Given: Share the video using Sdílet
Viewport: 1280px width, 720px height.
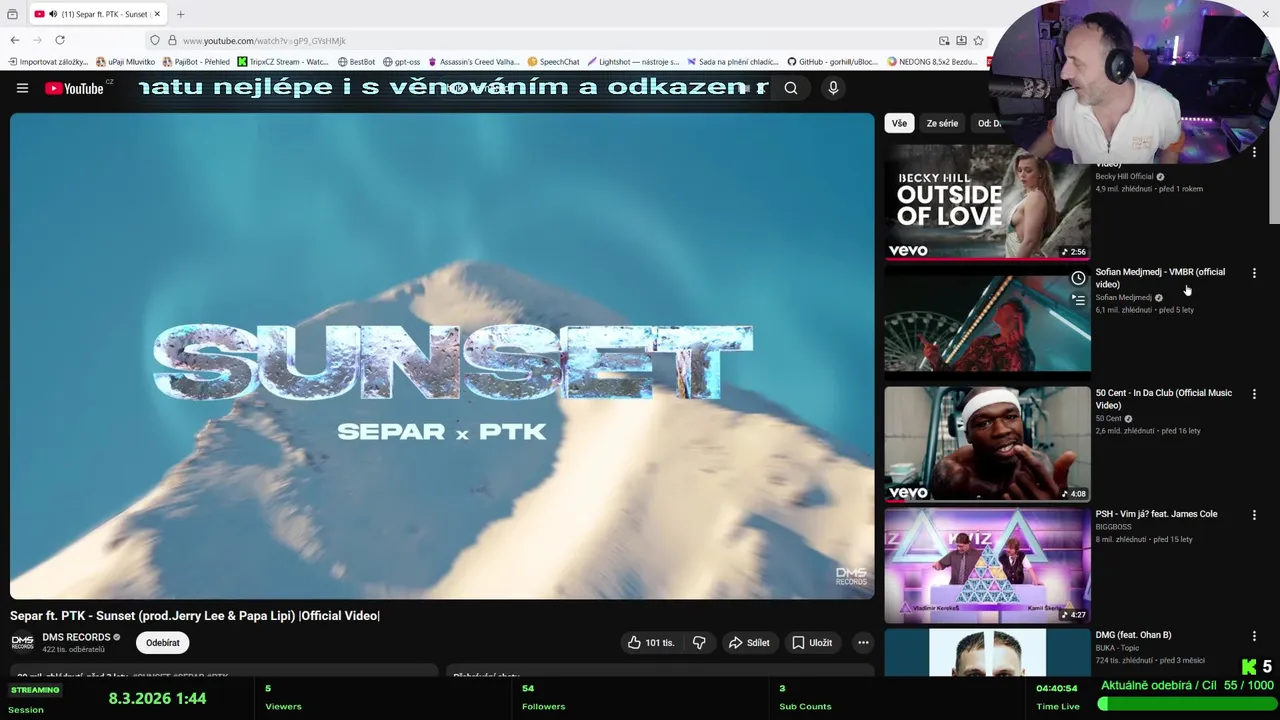Looking at the screenshot, I should pyautogui.click(x=749, y=643).
